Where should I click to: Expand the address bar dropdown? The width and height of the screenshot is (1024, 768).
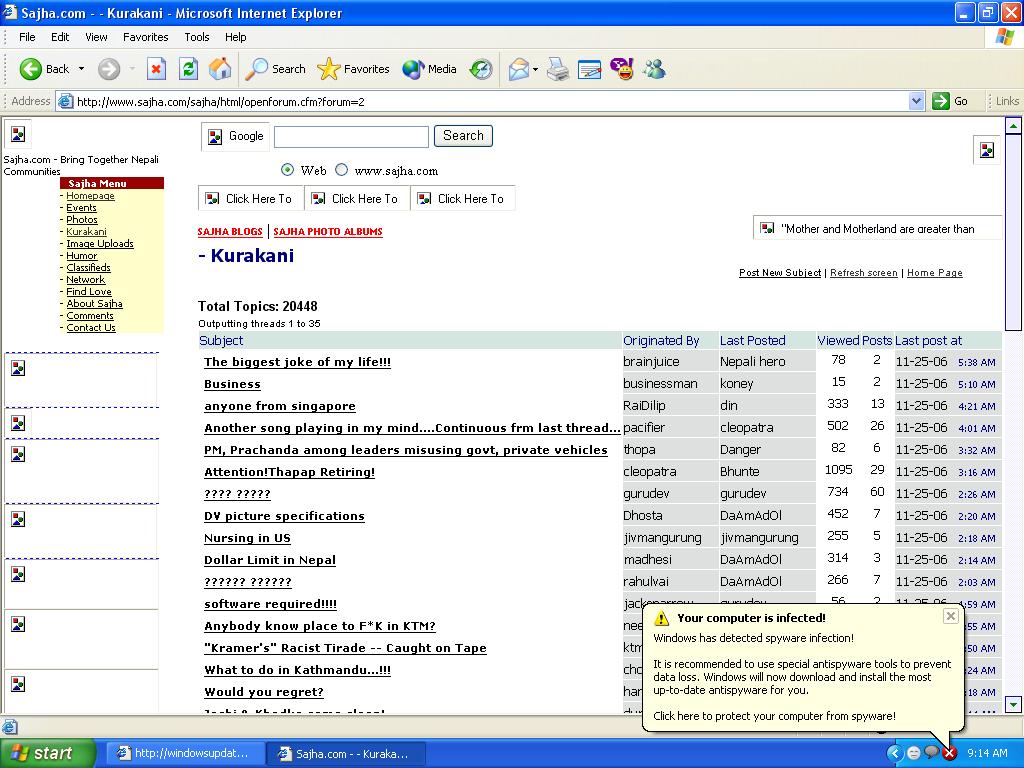pos(916,101)
